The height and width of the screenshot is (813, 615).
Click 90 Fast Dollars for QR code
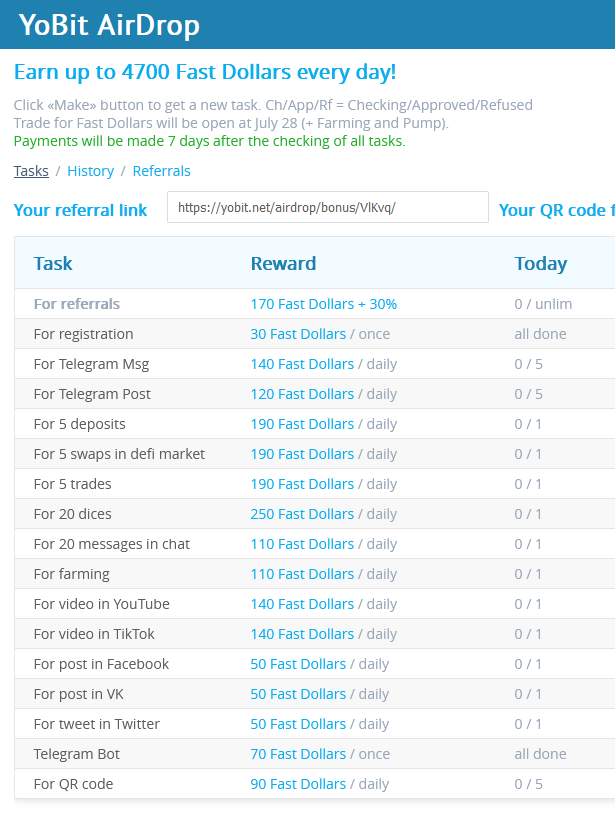pyautogui.click(x=298, y=784)
